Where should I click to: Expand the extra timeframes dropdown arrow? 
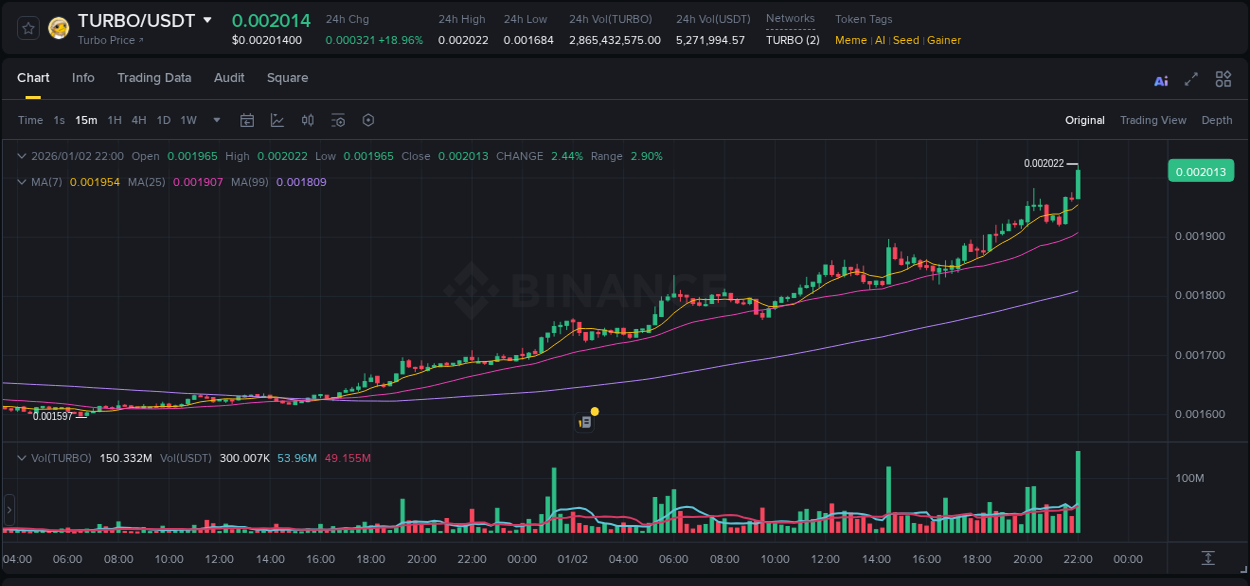point(215,120)
